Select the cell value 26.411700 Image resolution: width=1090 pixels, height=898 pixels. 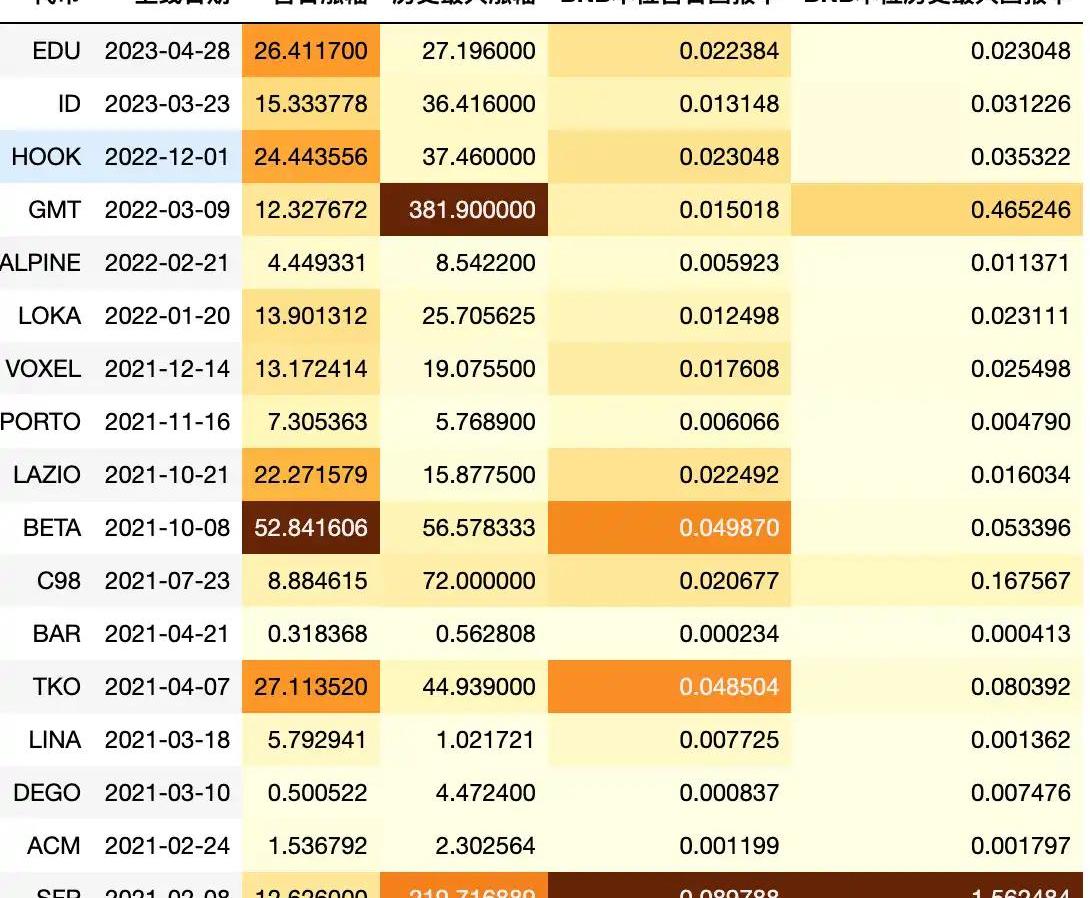coord(311,51)
